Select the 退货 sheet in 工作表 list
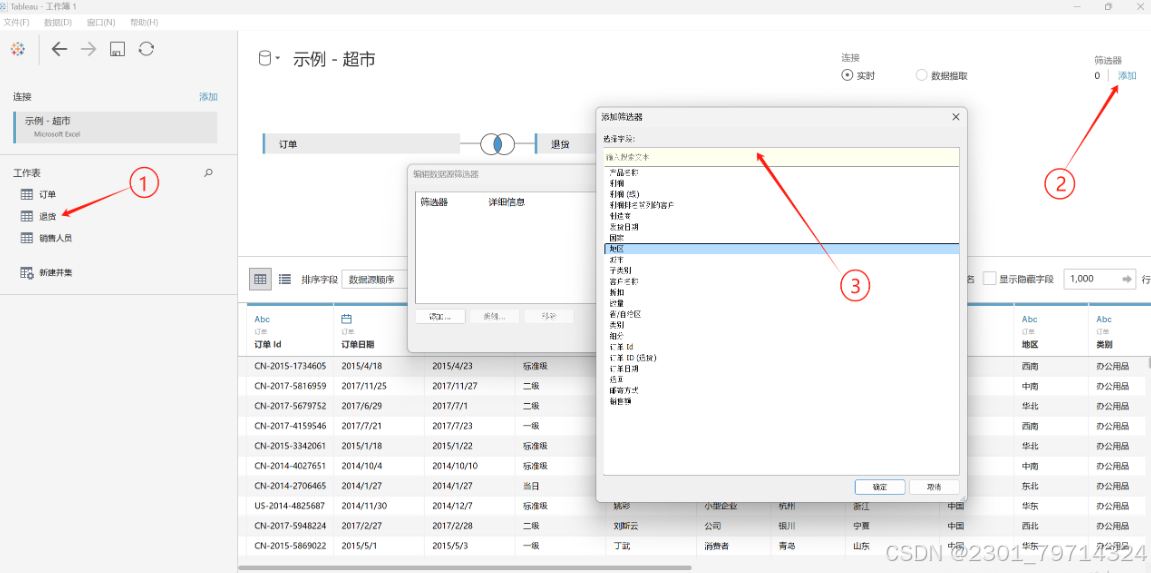 [47, 216]
